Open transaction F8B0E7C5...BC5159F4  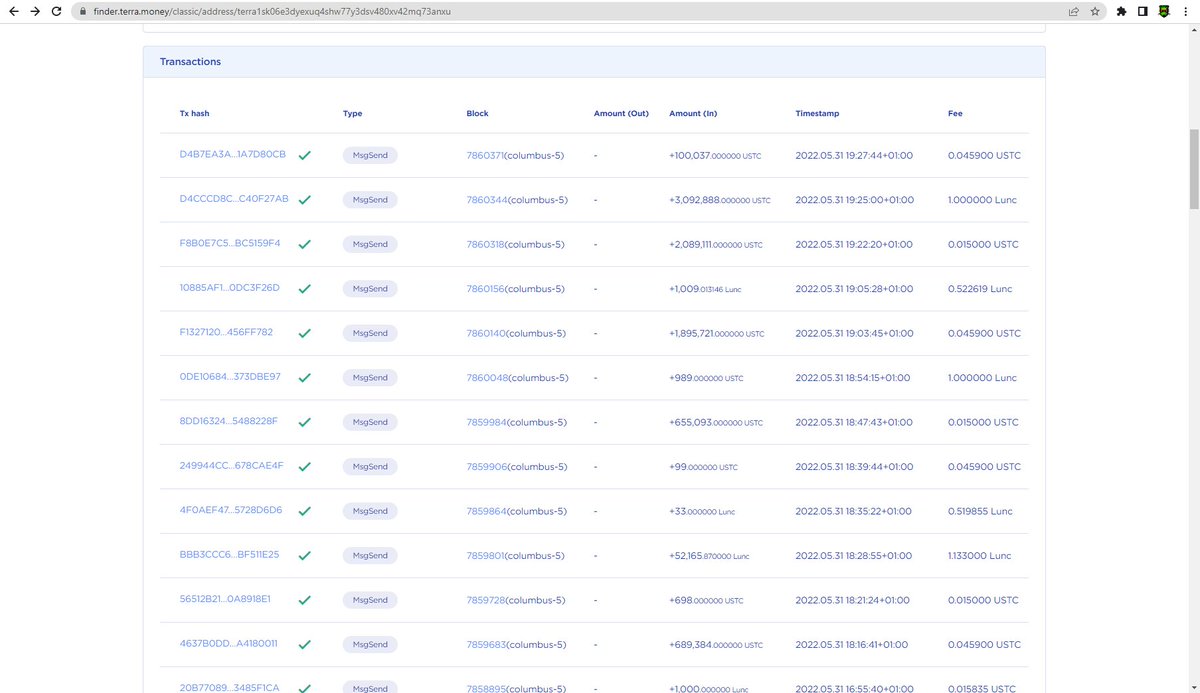click(x=230, y=244)
